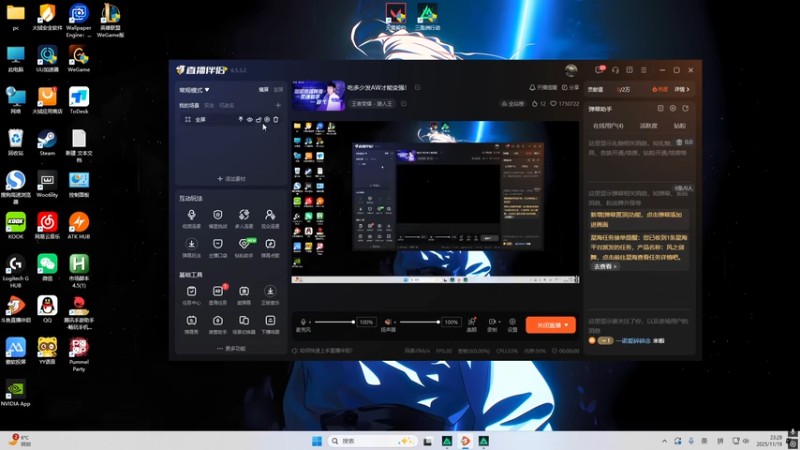Open the settings gear of the 全屏 source
The width and height of the screenshot is (800, 450).
tap(267, 119)
